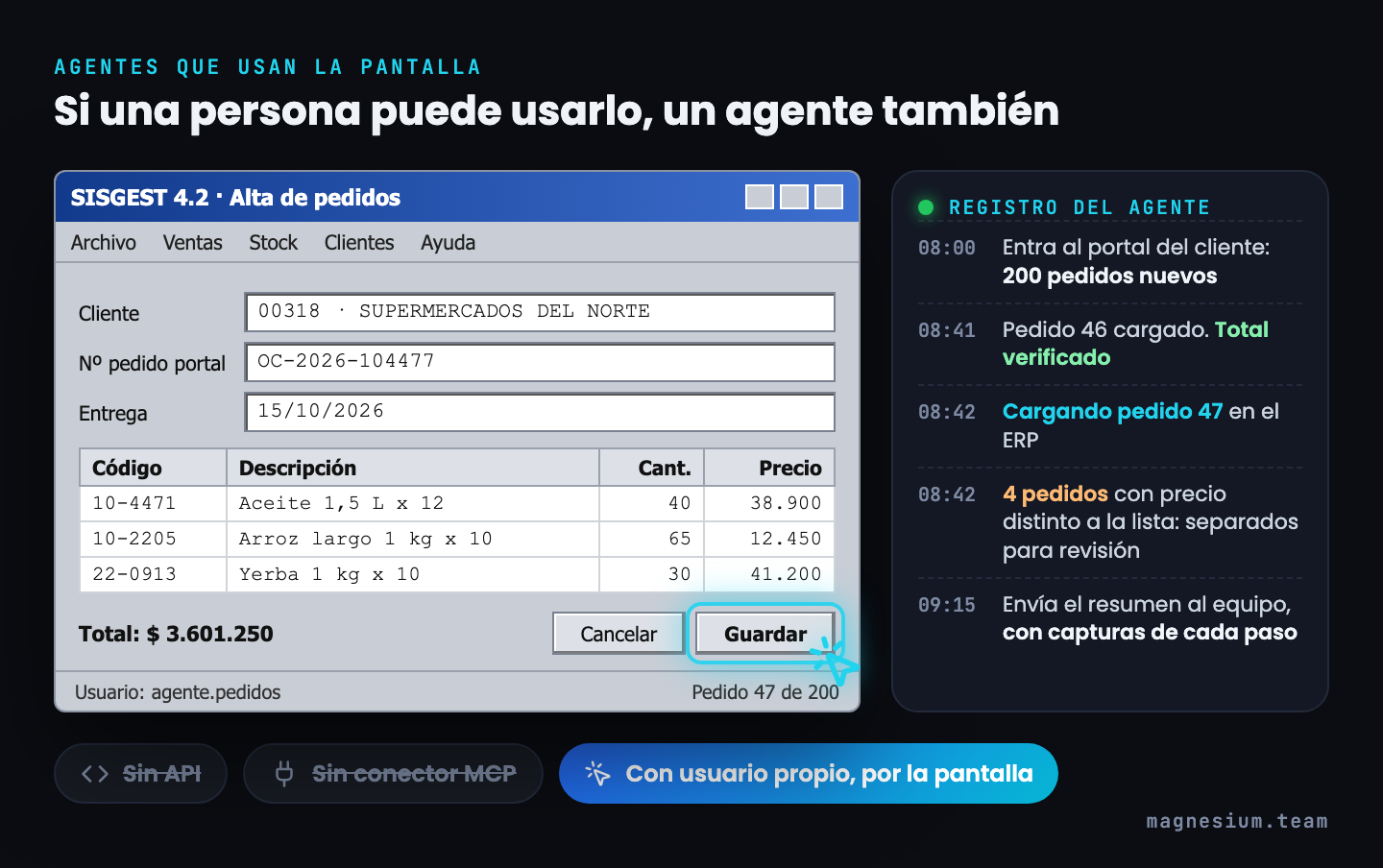Image resolution: width=1383 pixels, height=868 pixels.
Task: Focus the Nº pedido portal field
Action: [540, 362]
